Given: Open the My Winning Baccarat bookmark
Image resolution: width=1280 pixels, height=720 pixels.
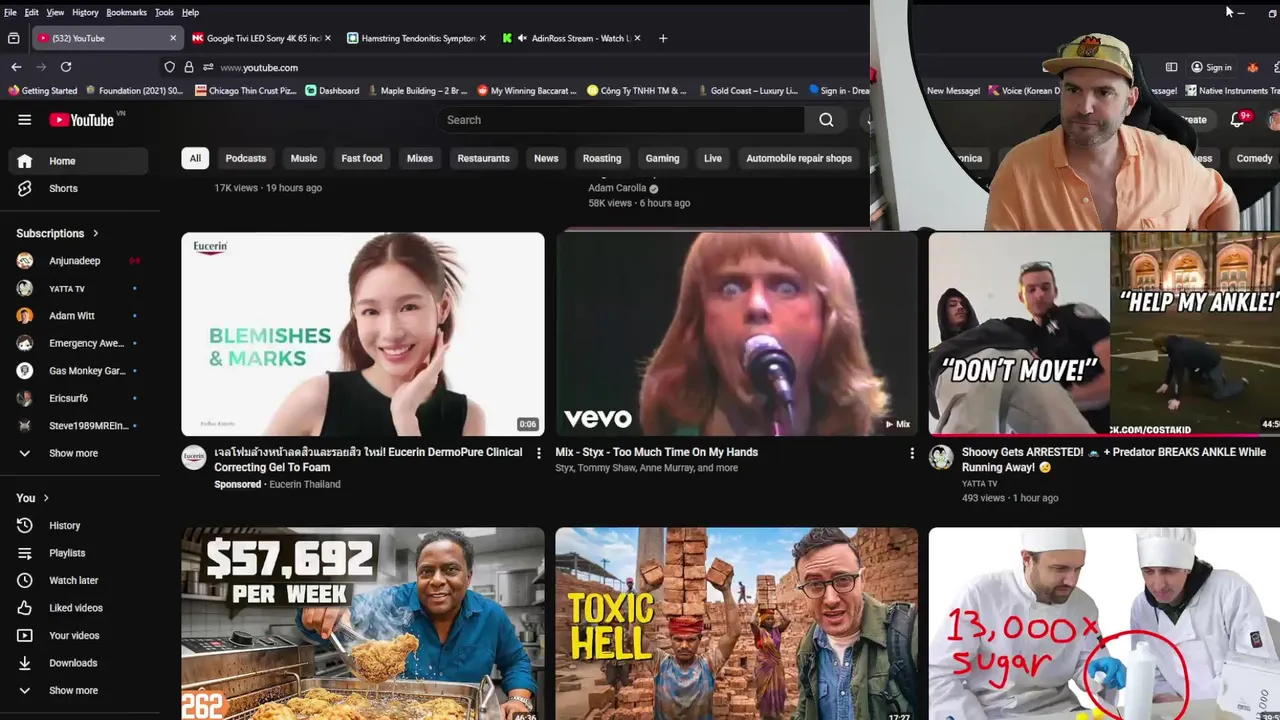Looking at the screenshot, I should 527,90.
